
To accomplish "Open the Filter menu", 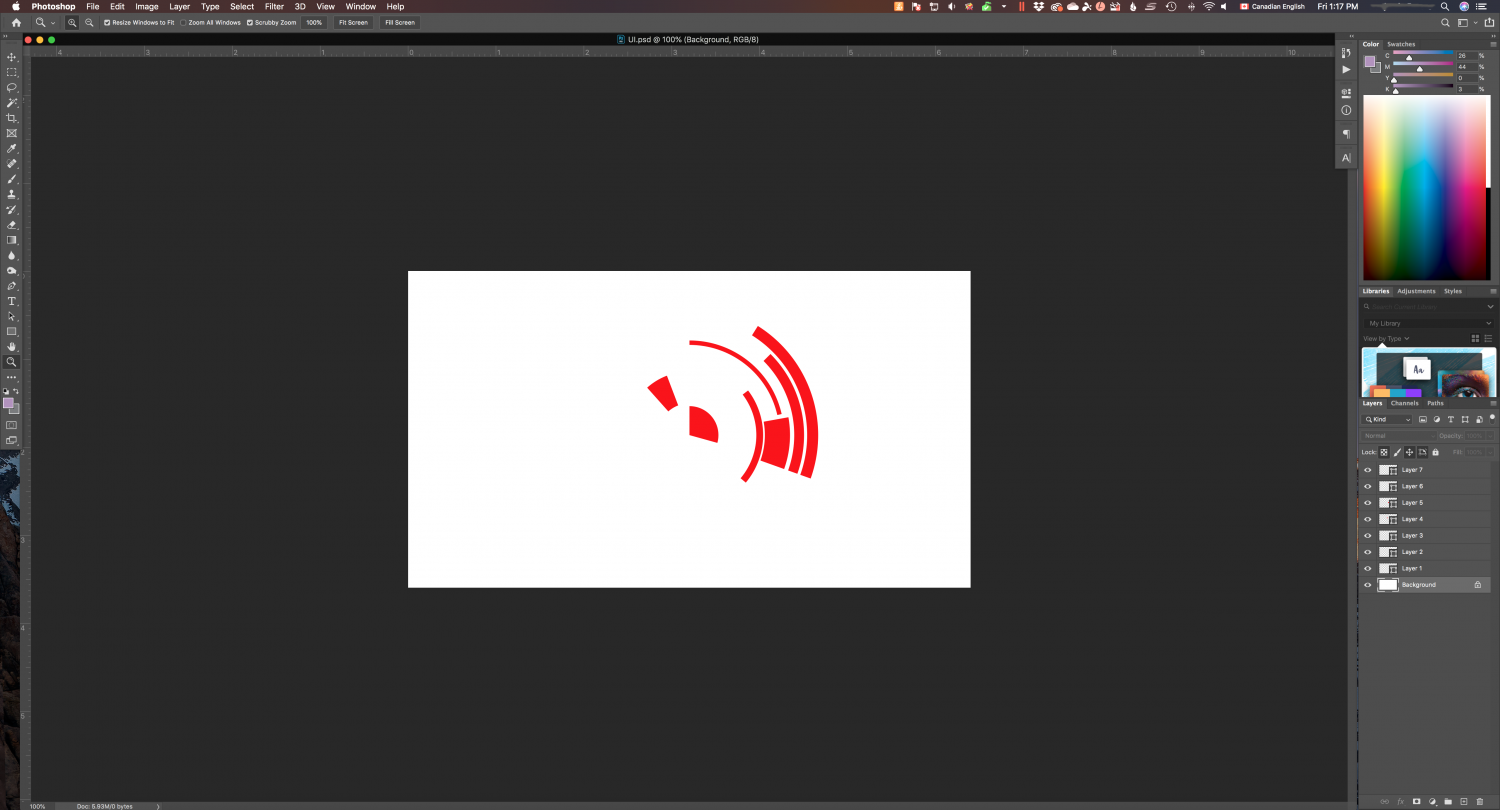I will [273, 6].
